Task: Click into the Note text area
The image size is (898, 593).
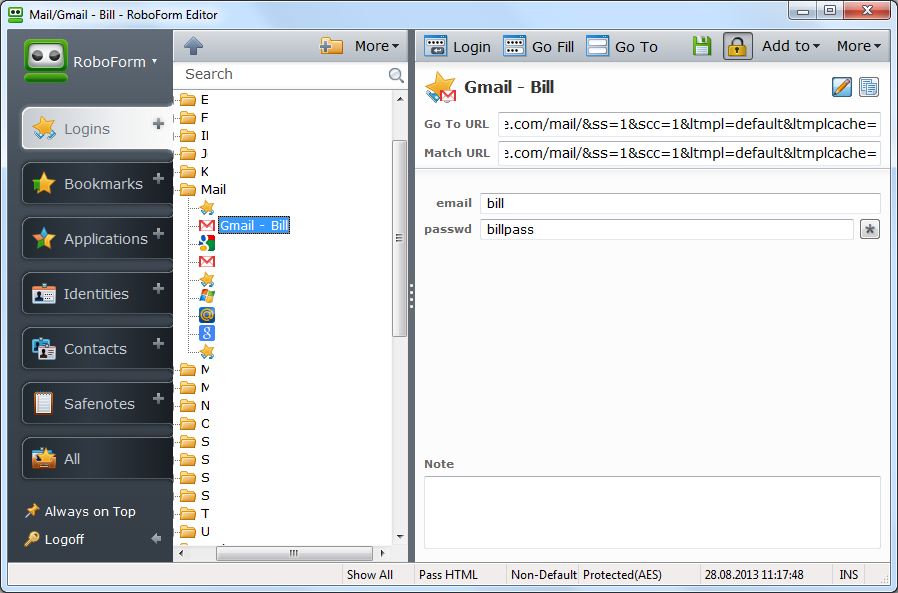Action: pyautogui.click(x=652, y=512)
